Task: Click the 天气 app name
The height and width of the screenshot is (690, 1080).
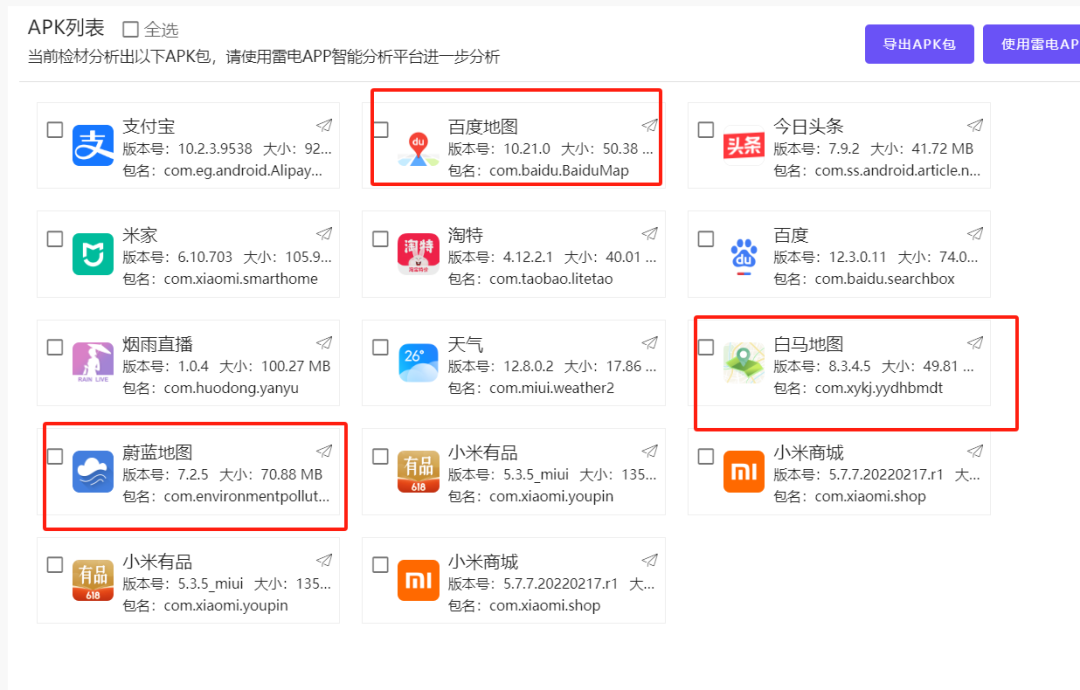Action: point(465,344)
